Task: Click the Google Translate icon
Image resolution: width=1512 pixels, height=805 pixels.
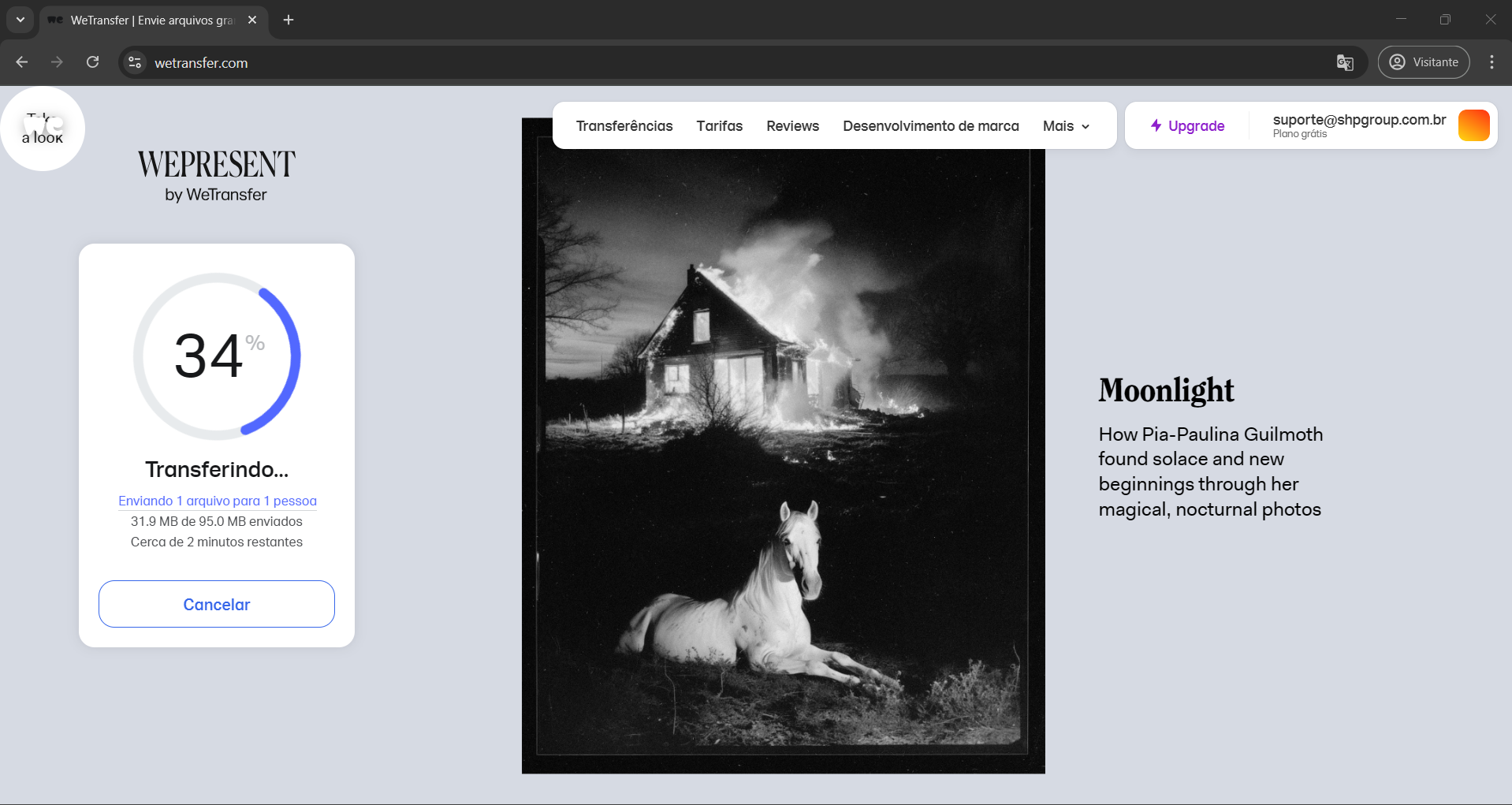Action: tap(1345, 62)
